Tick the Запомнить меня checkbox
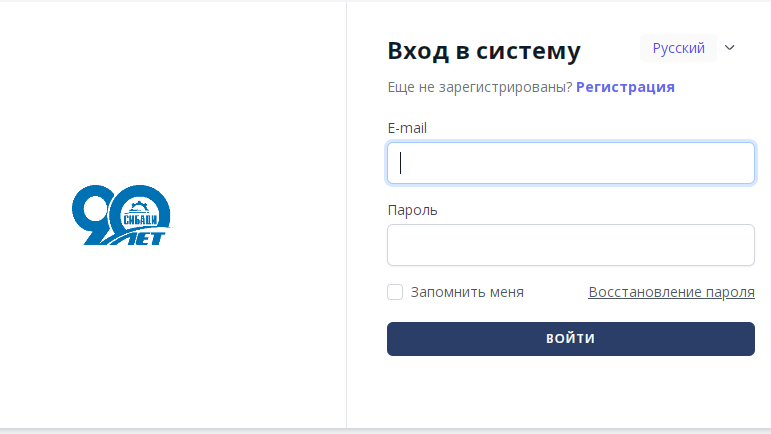The image size is (771, 434). click(x=395, y=292)
